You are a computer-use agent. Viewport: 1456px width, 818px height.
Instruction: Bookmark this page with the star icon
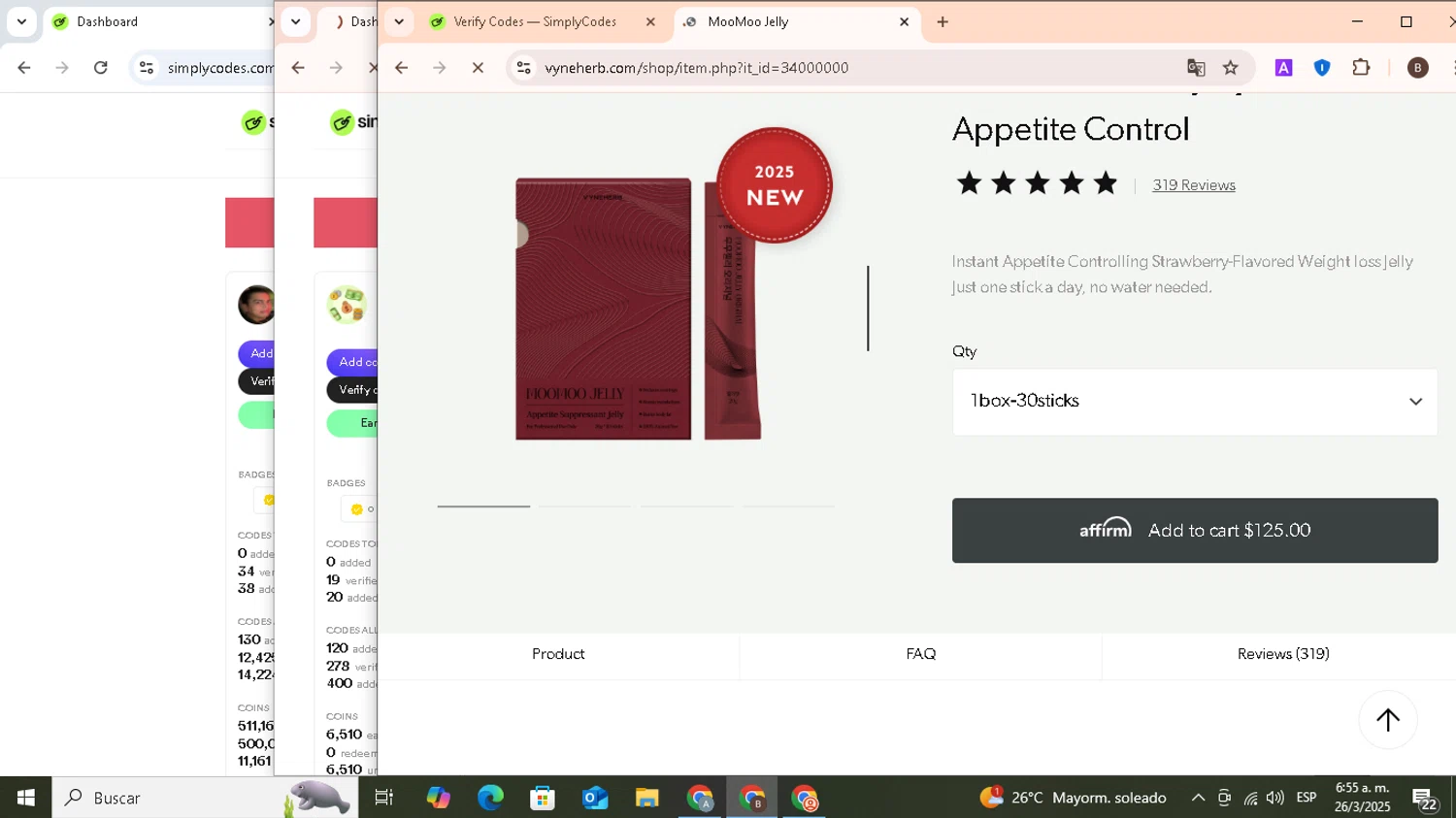click(1231, 68)
